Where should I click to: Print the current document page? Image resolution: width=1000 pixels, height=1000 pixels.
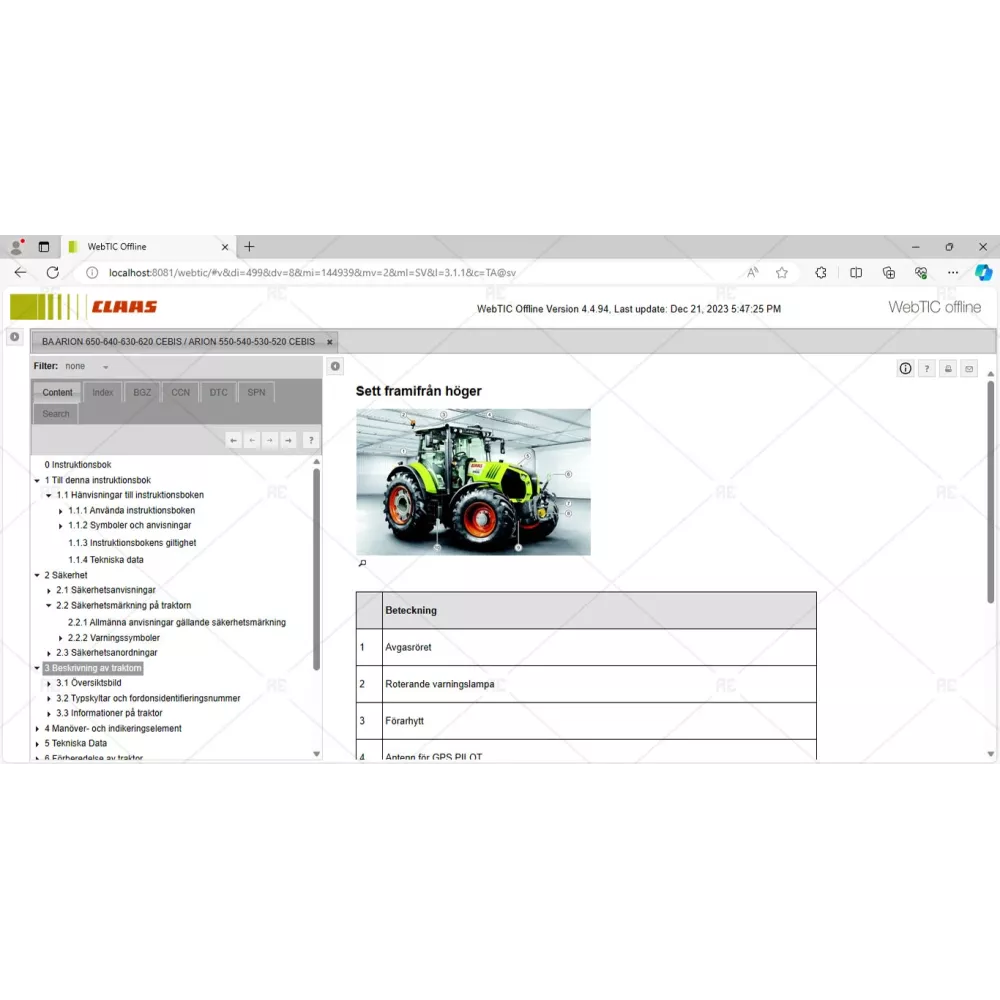(948, 369)
